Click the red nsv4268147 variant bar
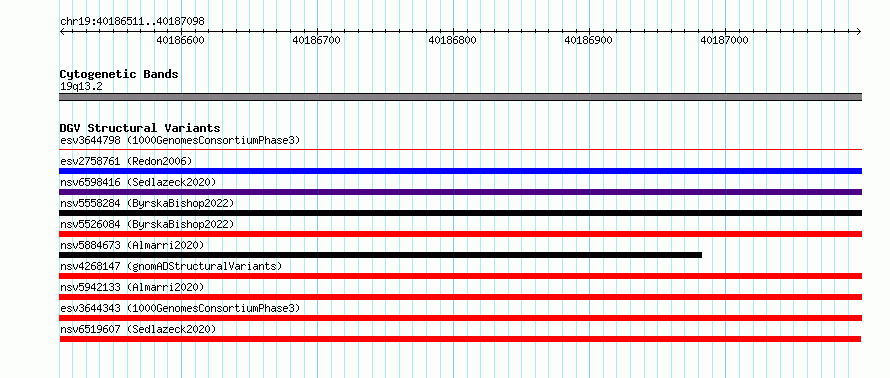The width and height of the screenshot is (890, 378). [460, 276]
